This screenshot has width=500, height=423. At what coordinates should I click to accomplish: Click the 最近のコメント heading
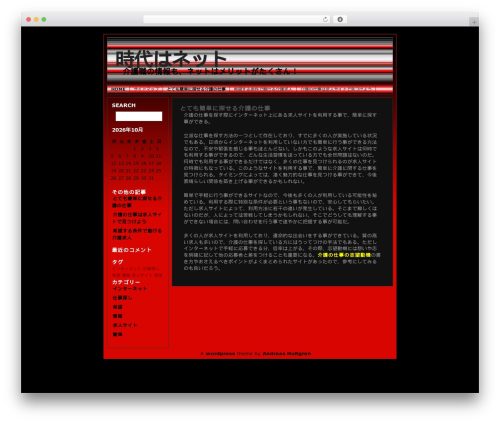131,250
